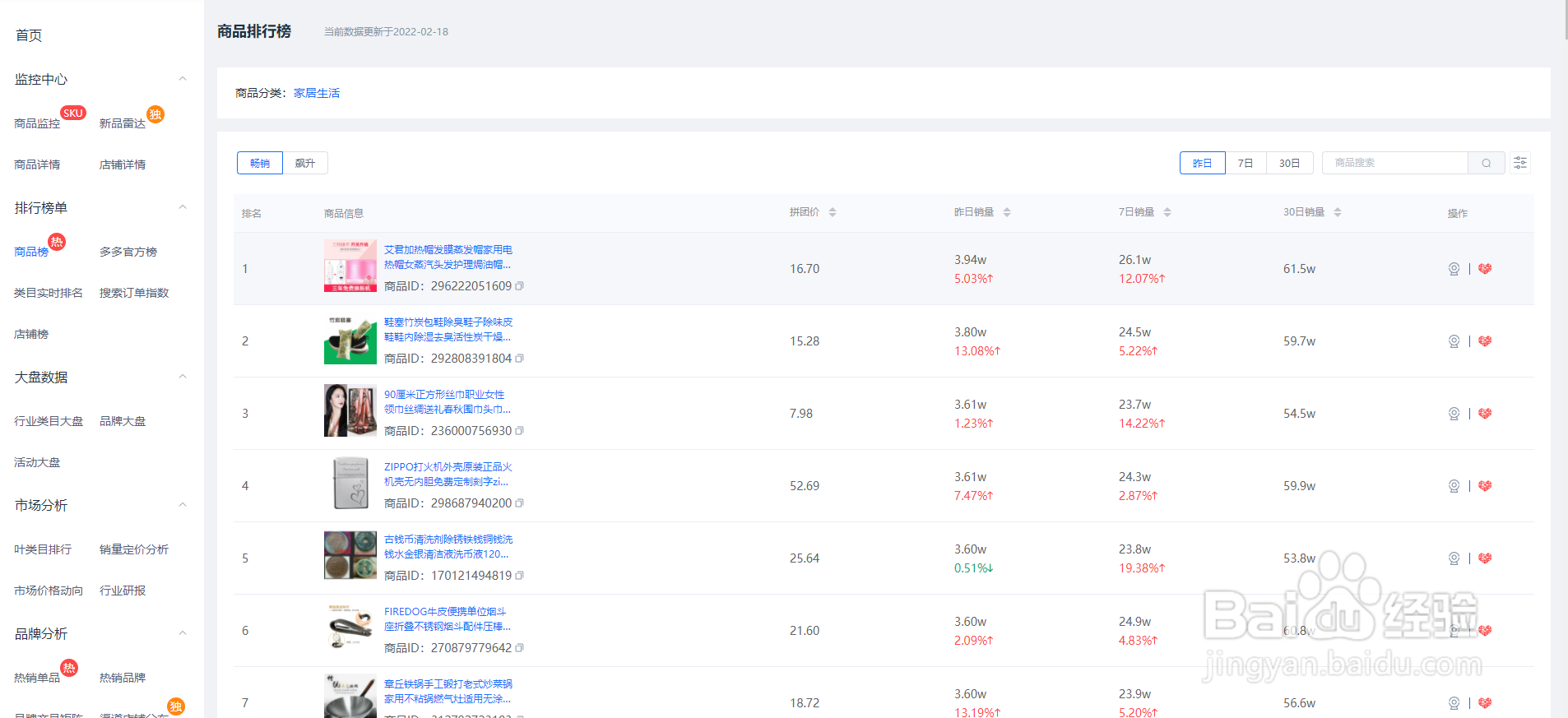Select the 7日 time range
The width and height of the screenshot is (1568, 718).
pos(1246,163)
